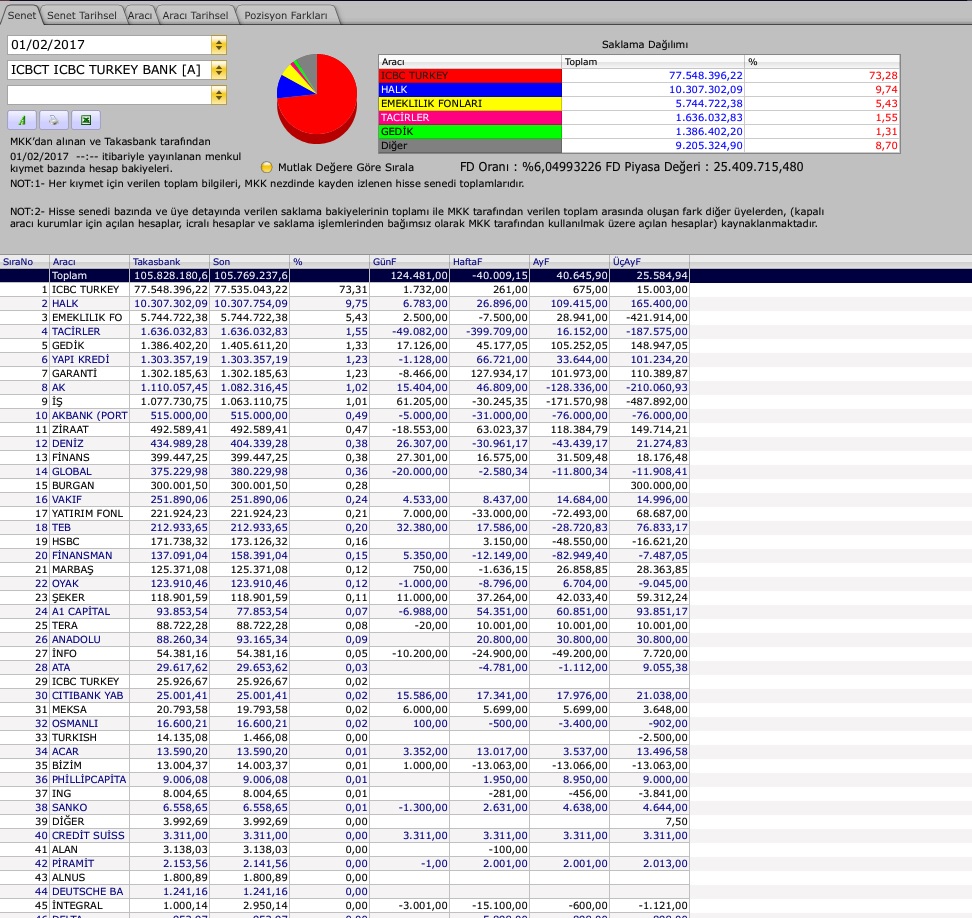Click DENİZ in the broker list

tap(68, 444)
